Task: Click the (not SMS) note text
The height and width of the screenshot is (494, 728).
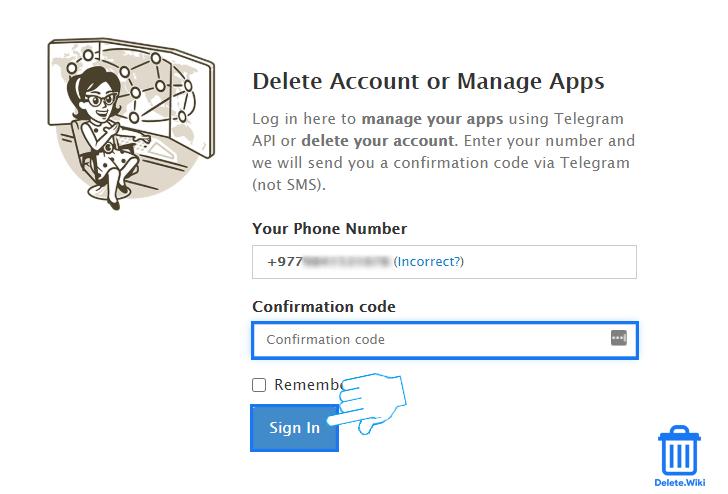Action: (289, 185)
